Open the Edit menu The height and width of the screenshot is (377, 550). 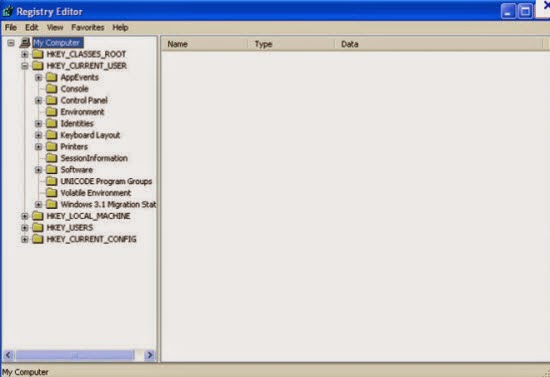pyautogui.click(x=32, y=27)
